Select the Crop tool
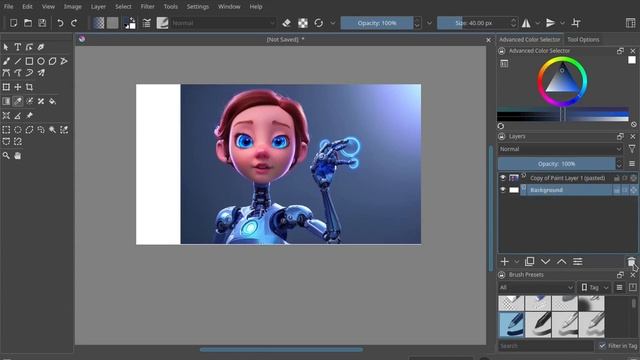The height and width of the screenshot is (360, 640). [29, 87]
